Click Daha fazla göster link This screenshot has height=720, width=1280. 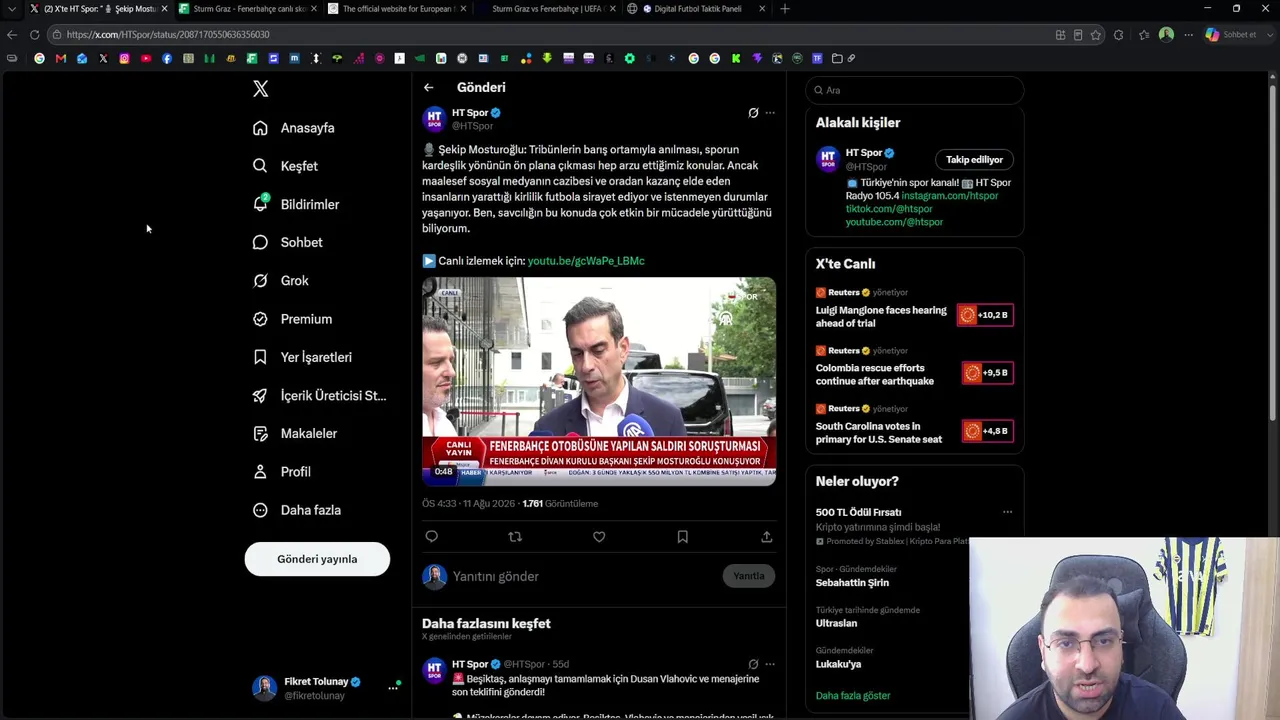[x=853, y=696]
